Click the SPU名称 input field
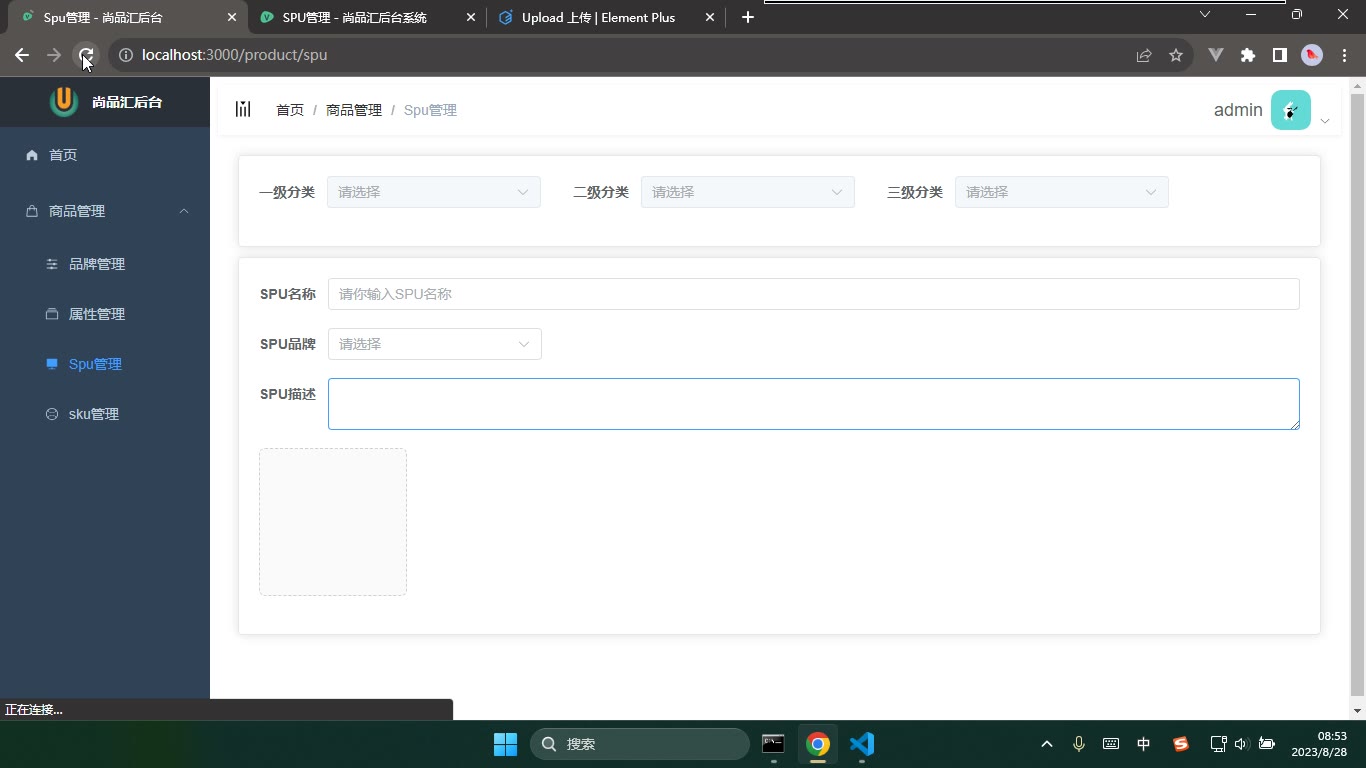1366x768 pixels. tap(814, 294)
